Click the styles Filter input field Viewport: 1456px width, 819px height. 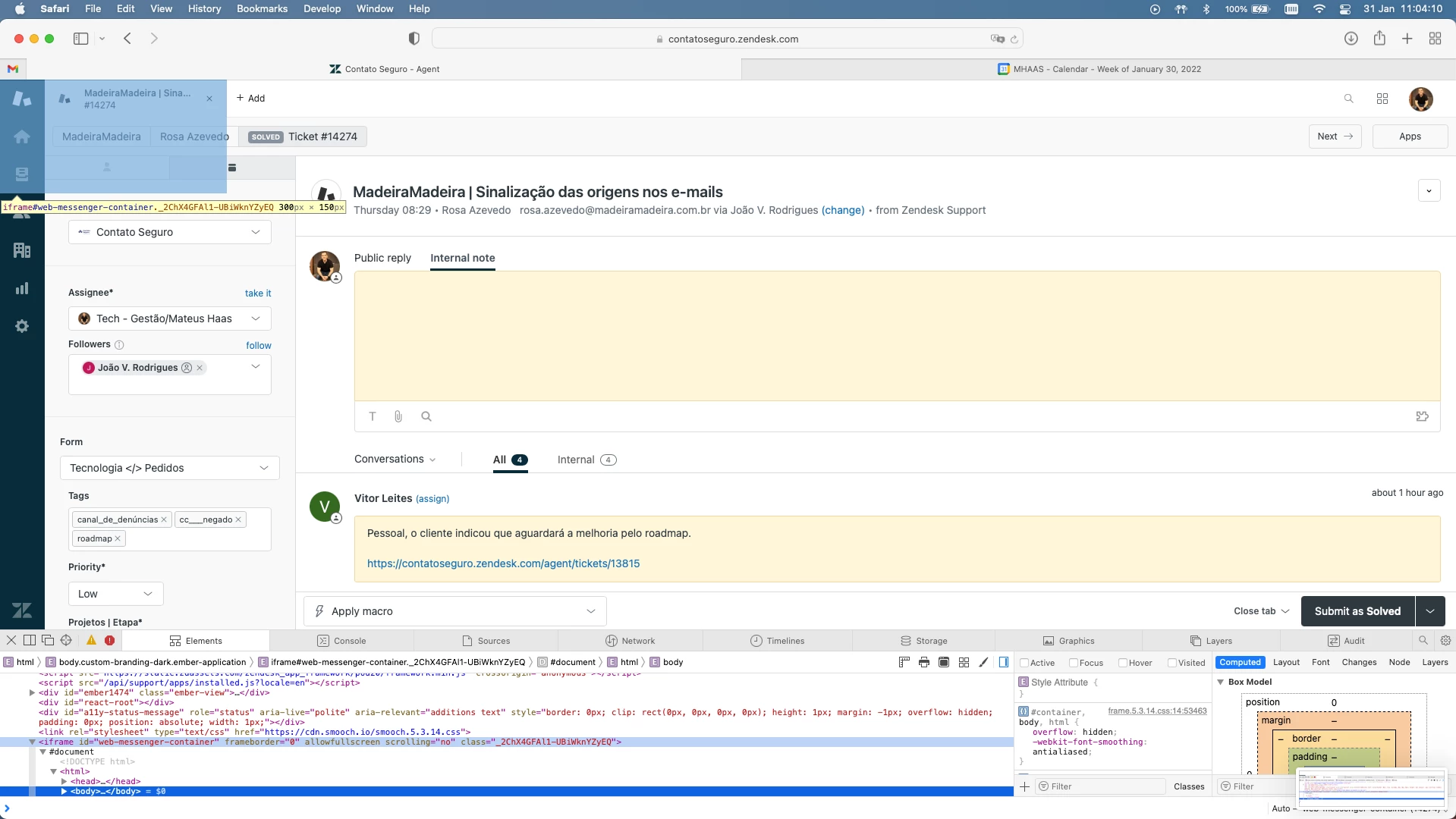(x=1100, y=786)
